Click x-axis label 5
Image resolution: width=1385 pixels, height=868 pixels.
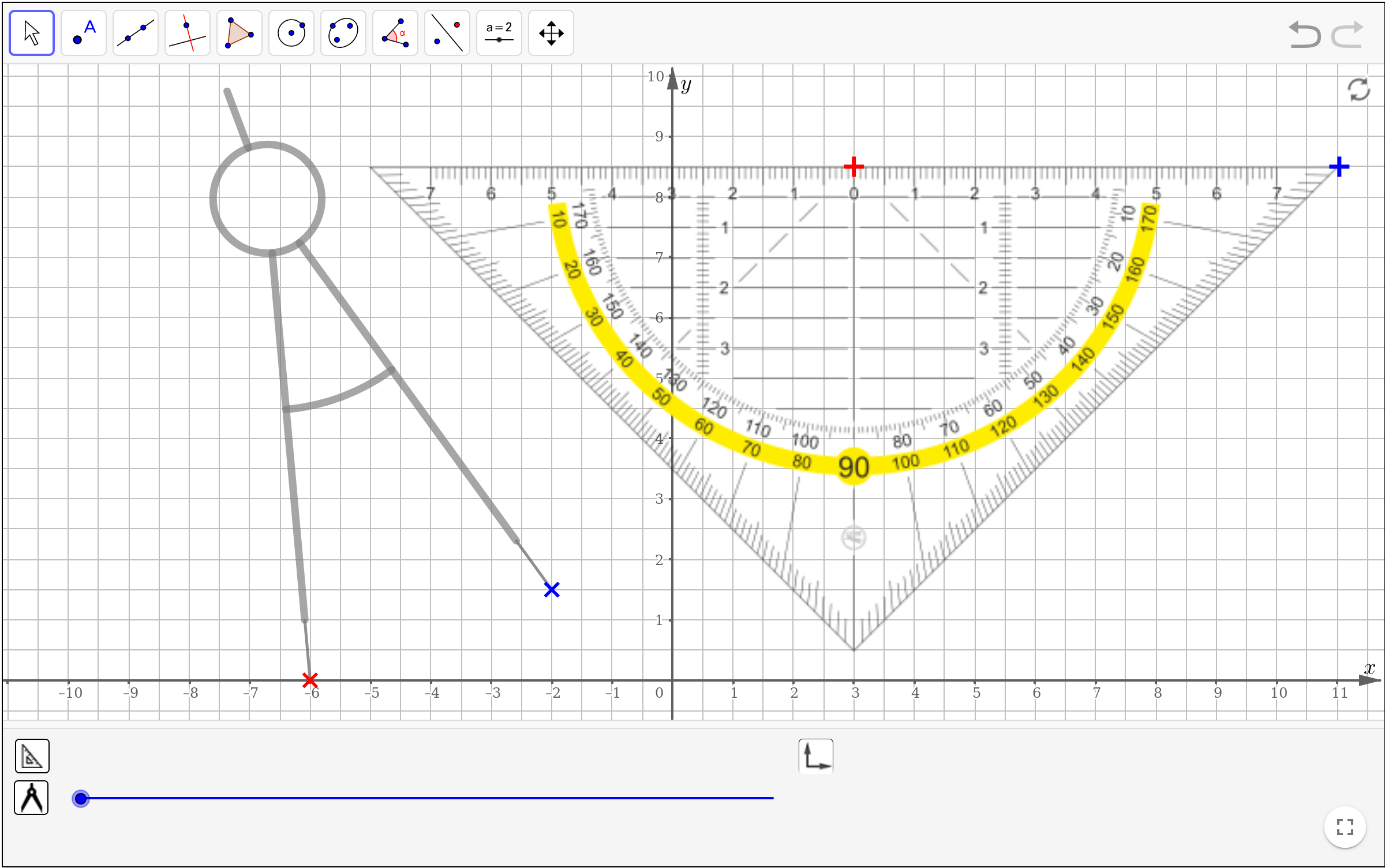pos(976,693)
